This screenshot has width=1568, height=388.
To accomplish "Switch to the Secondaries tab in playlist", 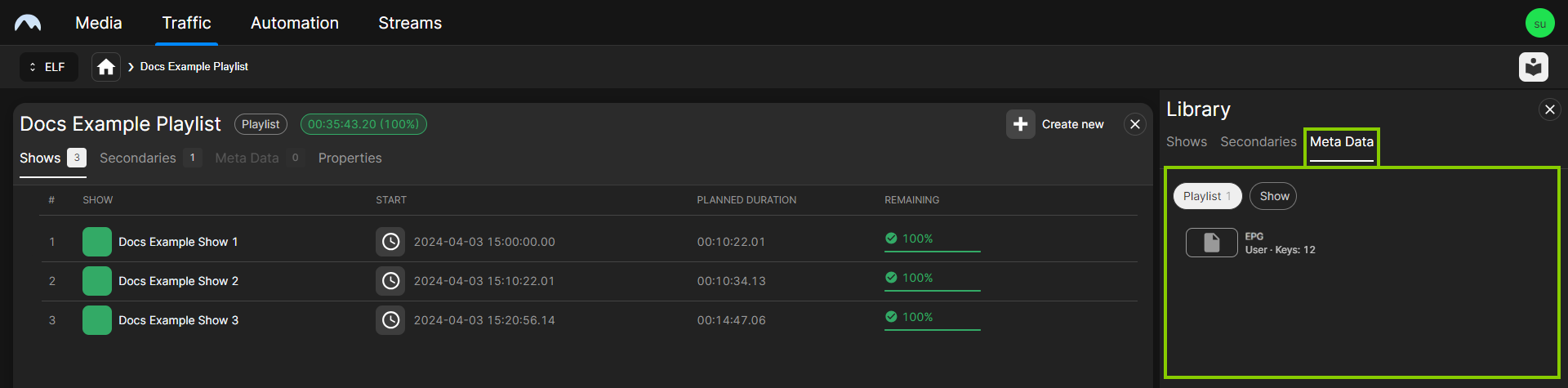I will pyautogui.click(x=138, y=158).
